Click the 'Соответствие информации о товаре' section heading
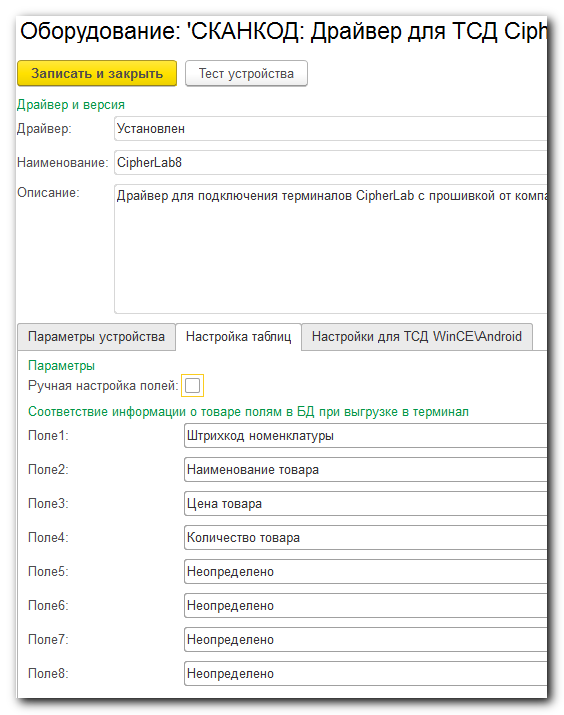Screen dimensions: 564x715 (x=248, y=411)
